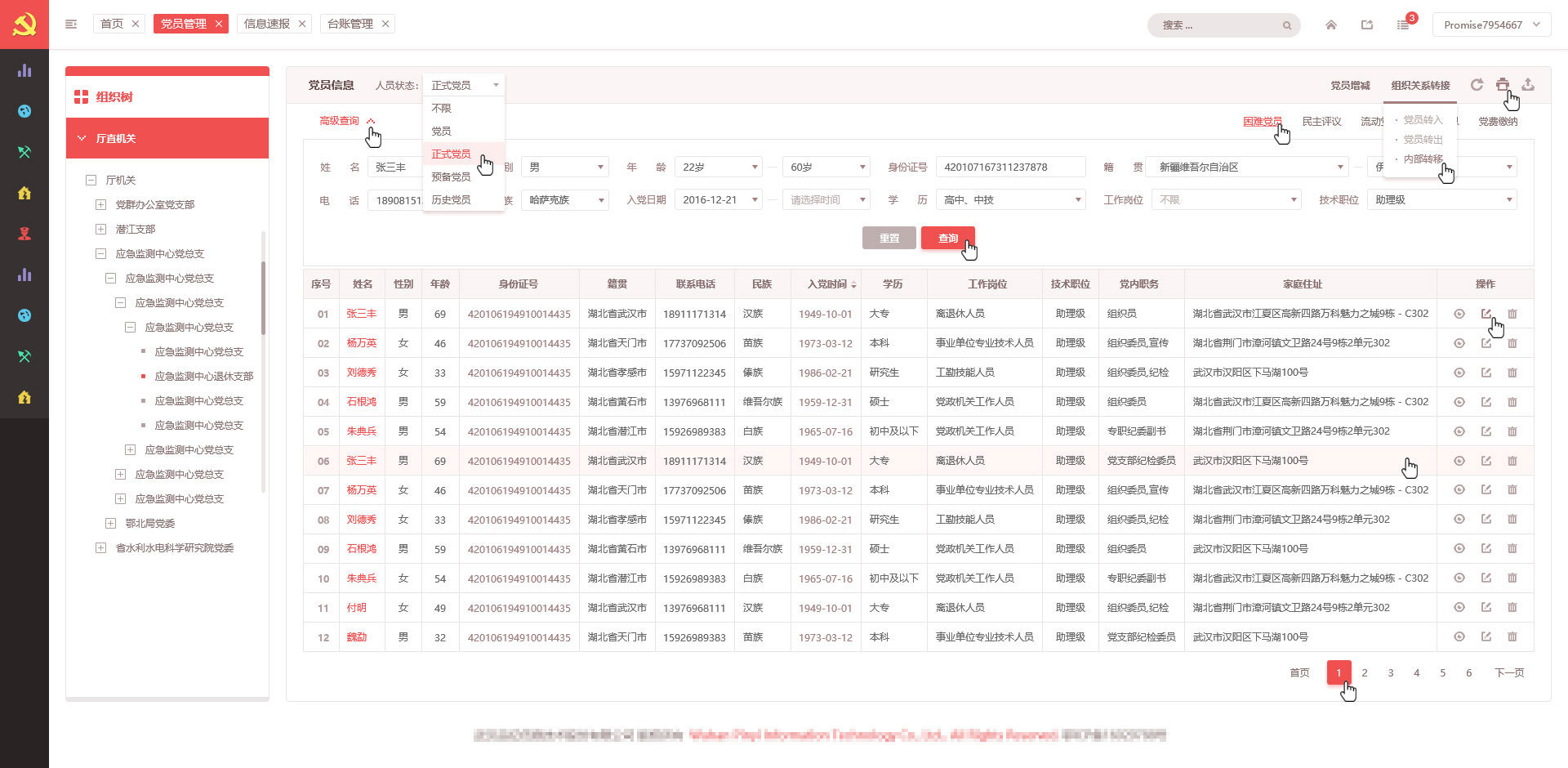Select 预备党员 from the status dropdown list

451,177
